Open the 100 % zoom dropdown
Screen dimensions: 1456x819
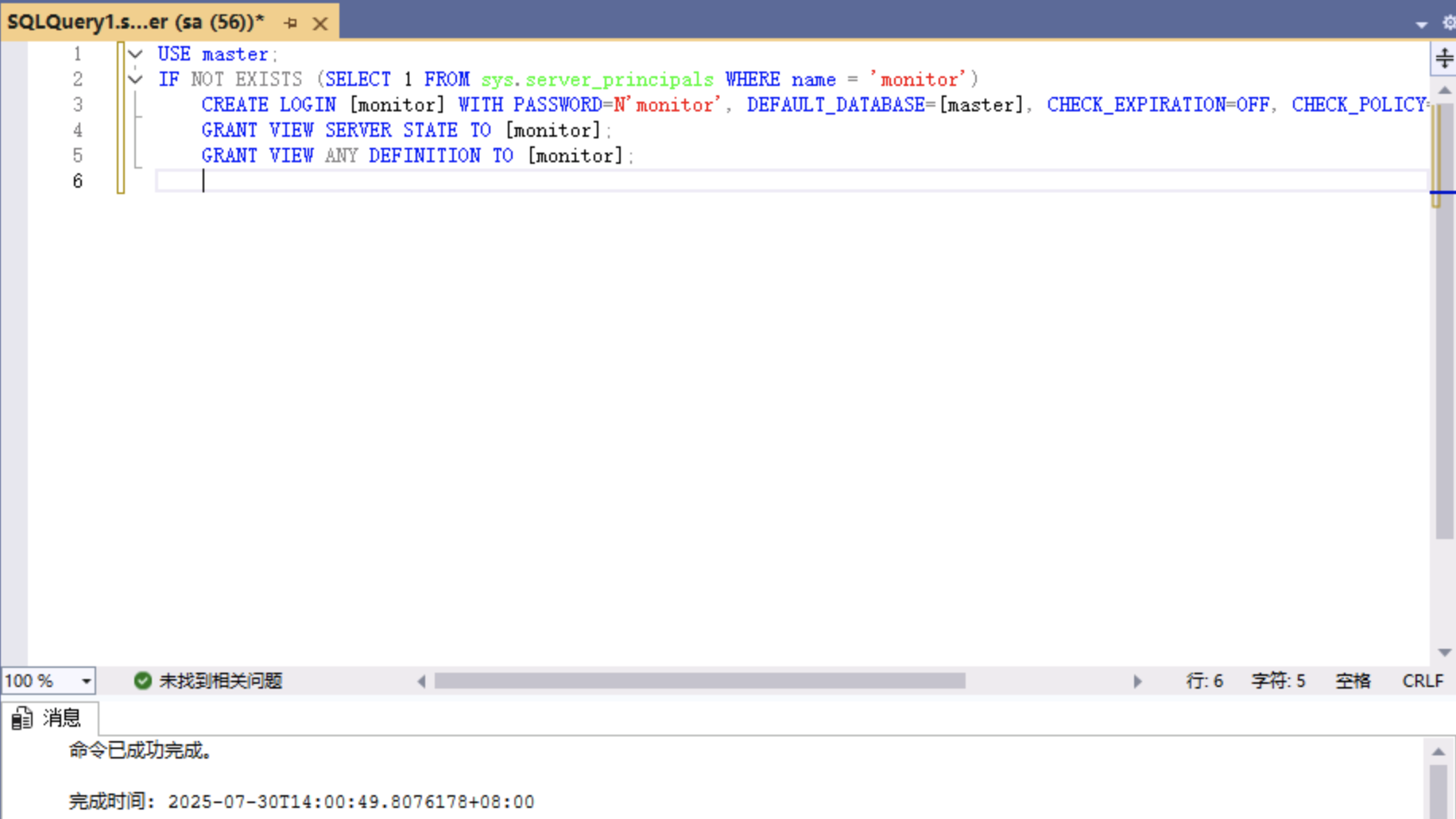coord(86,681)
